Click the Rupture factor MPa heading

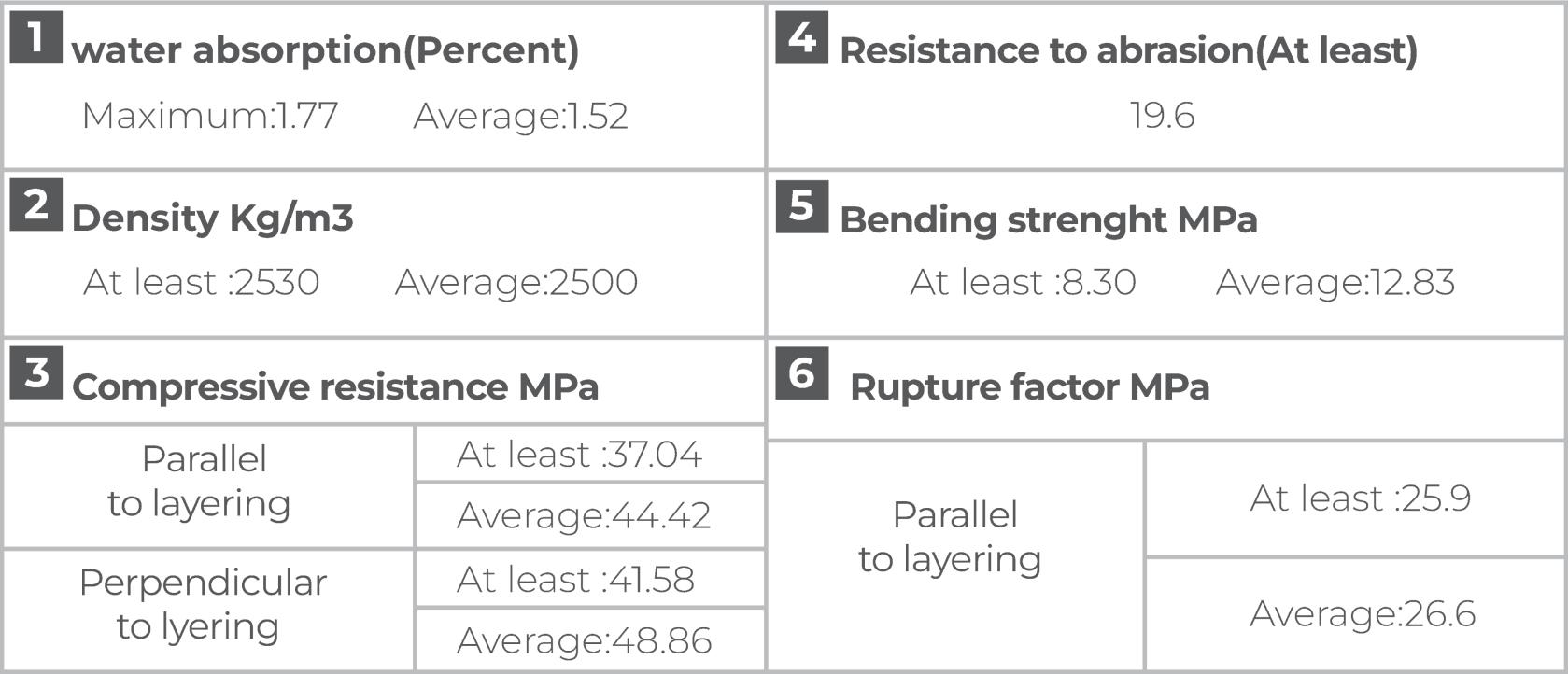[x=1029, y=386]
